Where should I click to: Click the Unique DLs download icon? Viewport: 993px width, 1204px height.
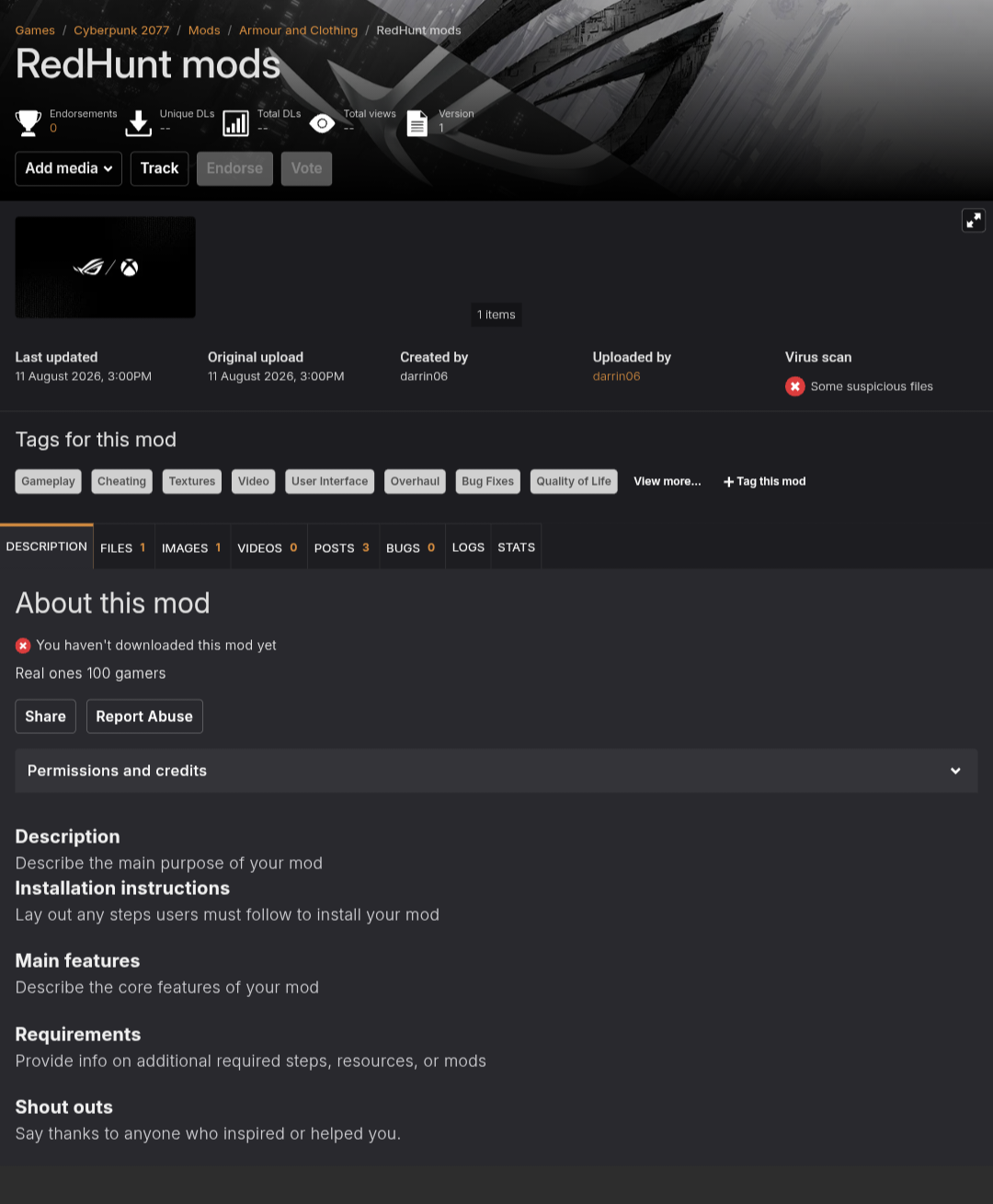(x=138, y=122)
